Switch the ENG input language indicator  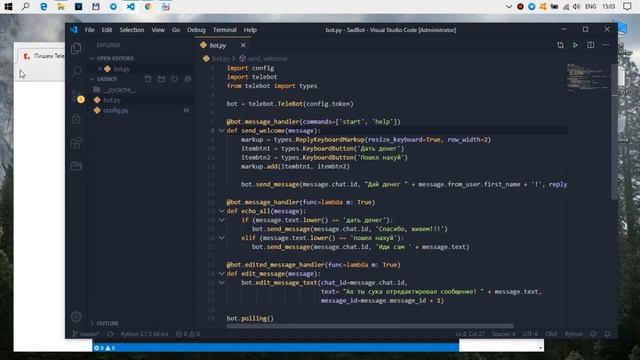click(591, 7)
